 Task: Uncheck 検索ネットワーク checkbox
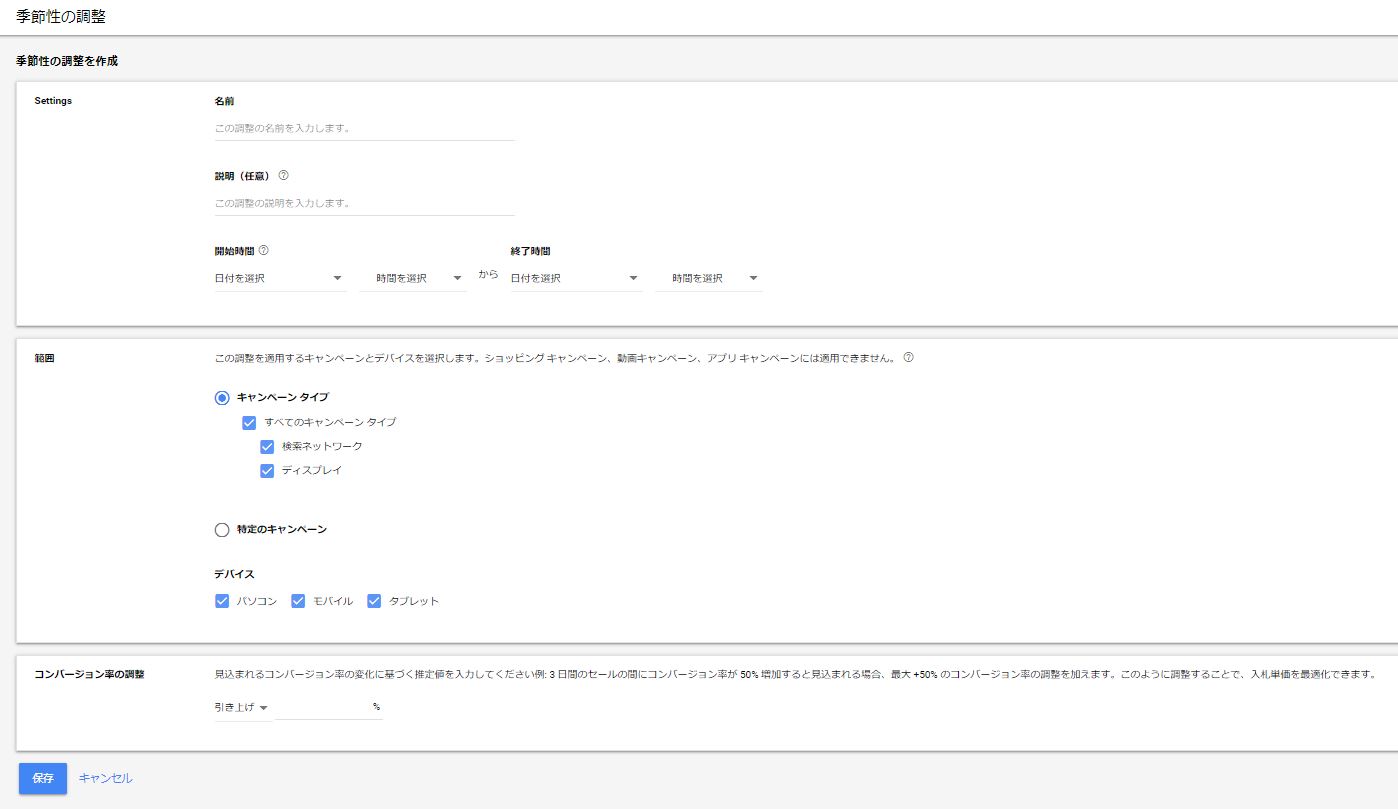pyautogui.click(x=267, y=446)
